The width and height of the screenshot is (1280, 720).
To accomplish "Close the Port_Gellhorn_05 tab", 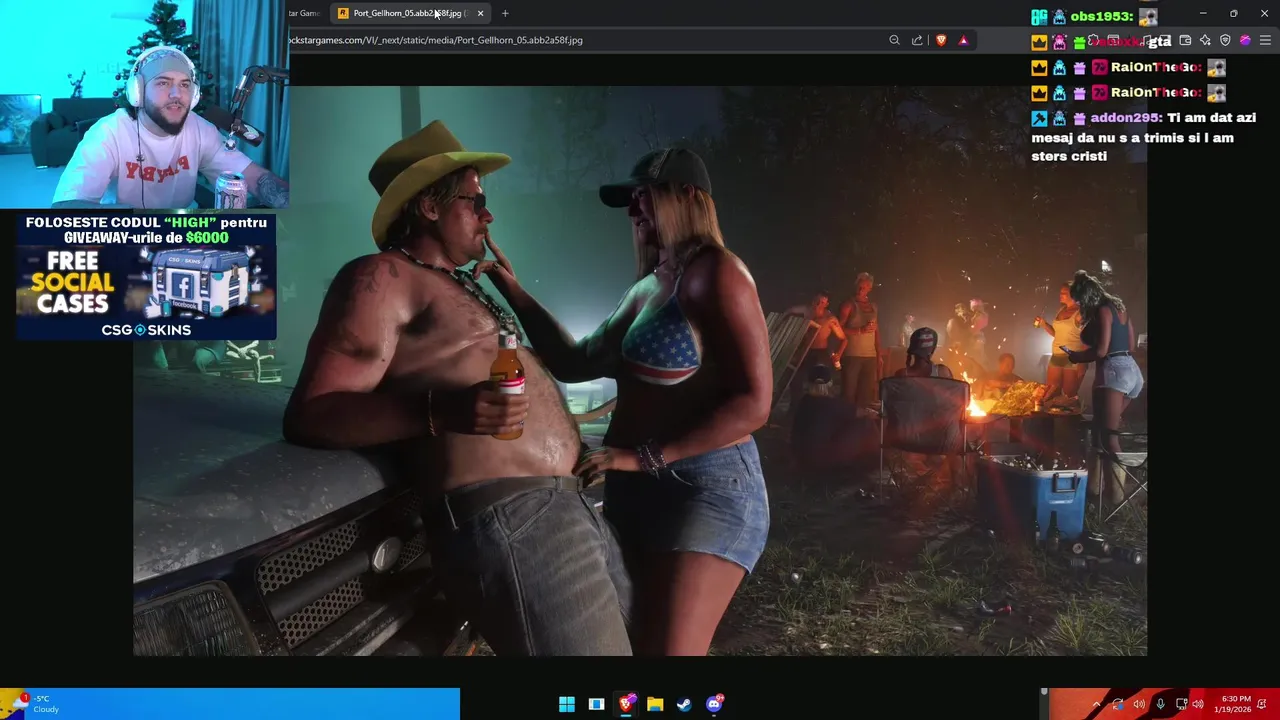I will 480,13.
